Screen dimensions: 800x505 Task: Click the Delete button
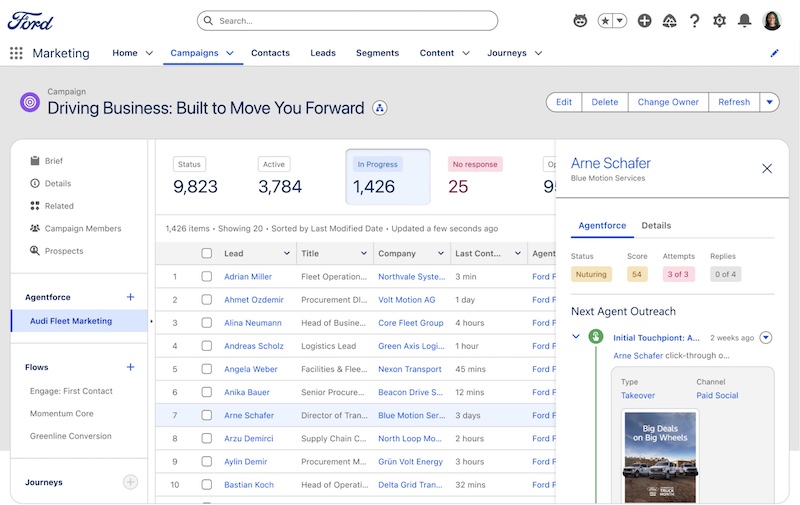point(605,102)
